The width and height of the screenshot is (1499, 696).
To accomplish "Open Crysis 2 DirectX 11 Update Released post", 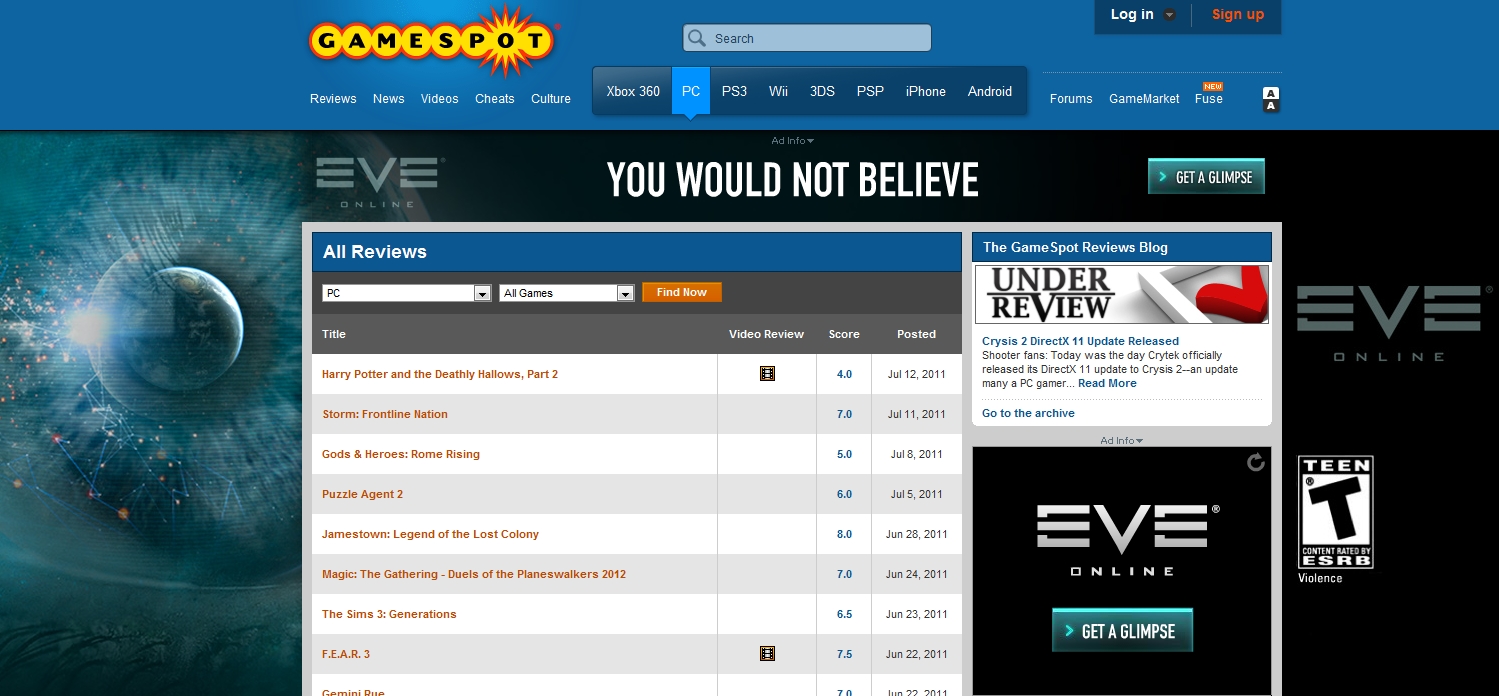I will (x=1080, y=341).
